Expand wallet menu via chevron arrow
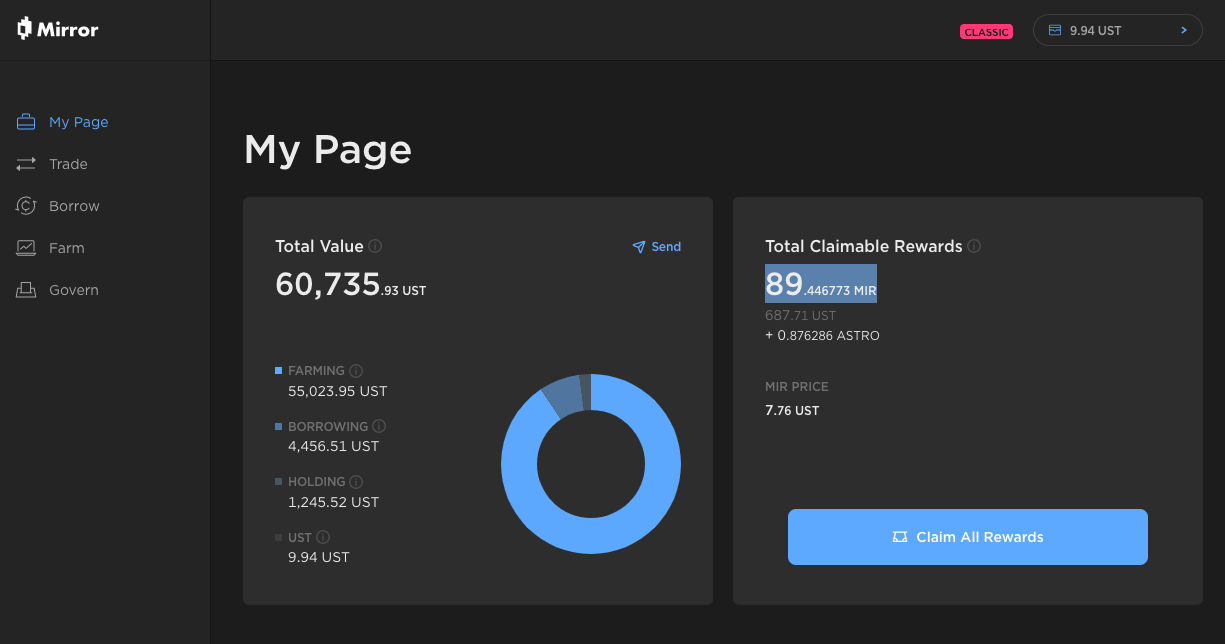Image resolution: width=1225 pixels, height=644 pixels. click(1184, 30)
